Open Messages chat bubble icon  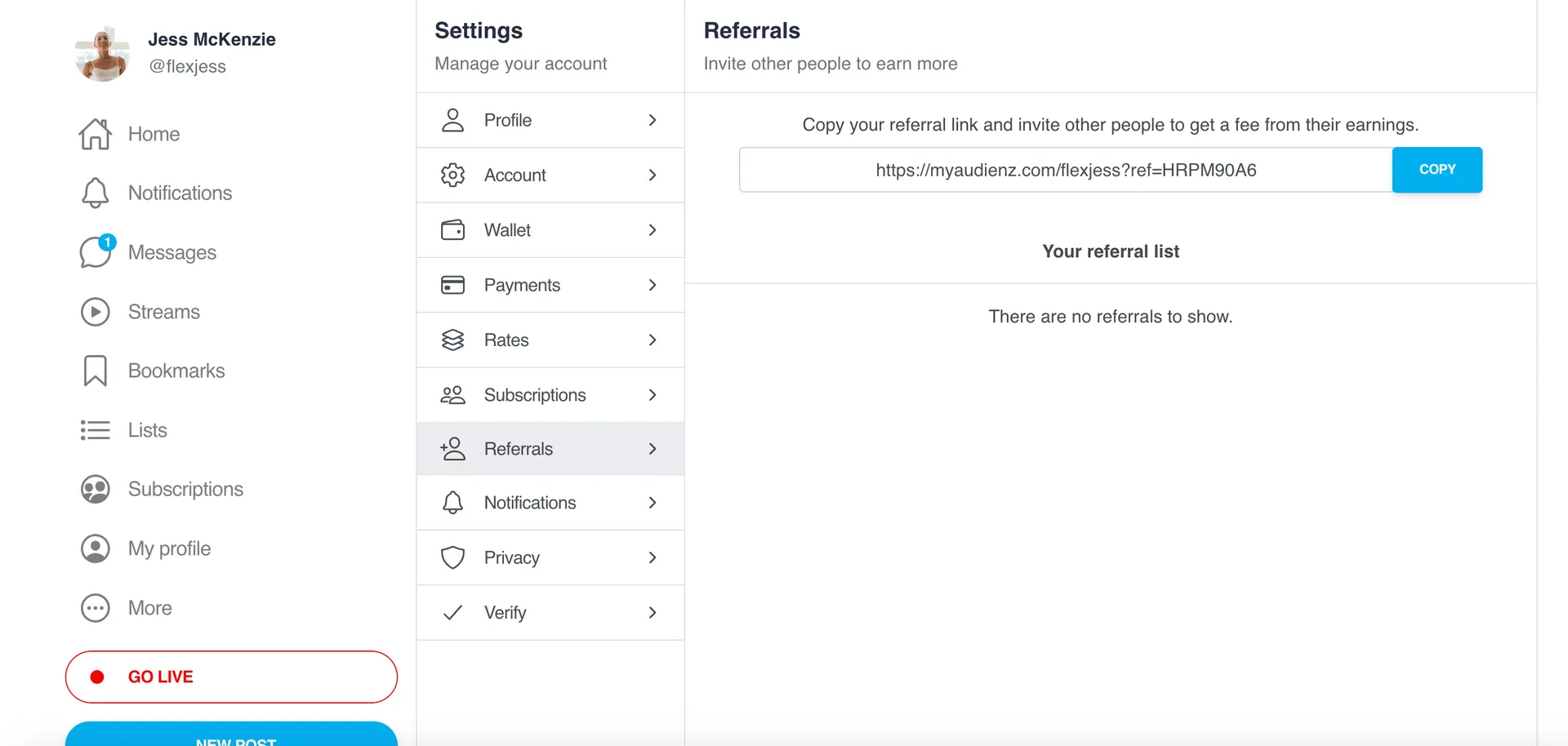96,251
